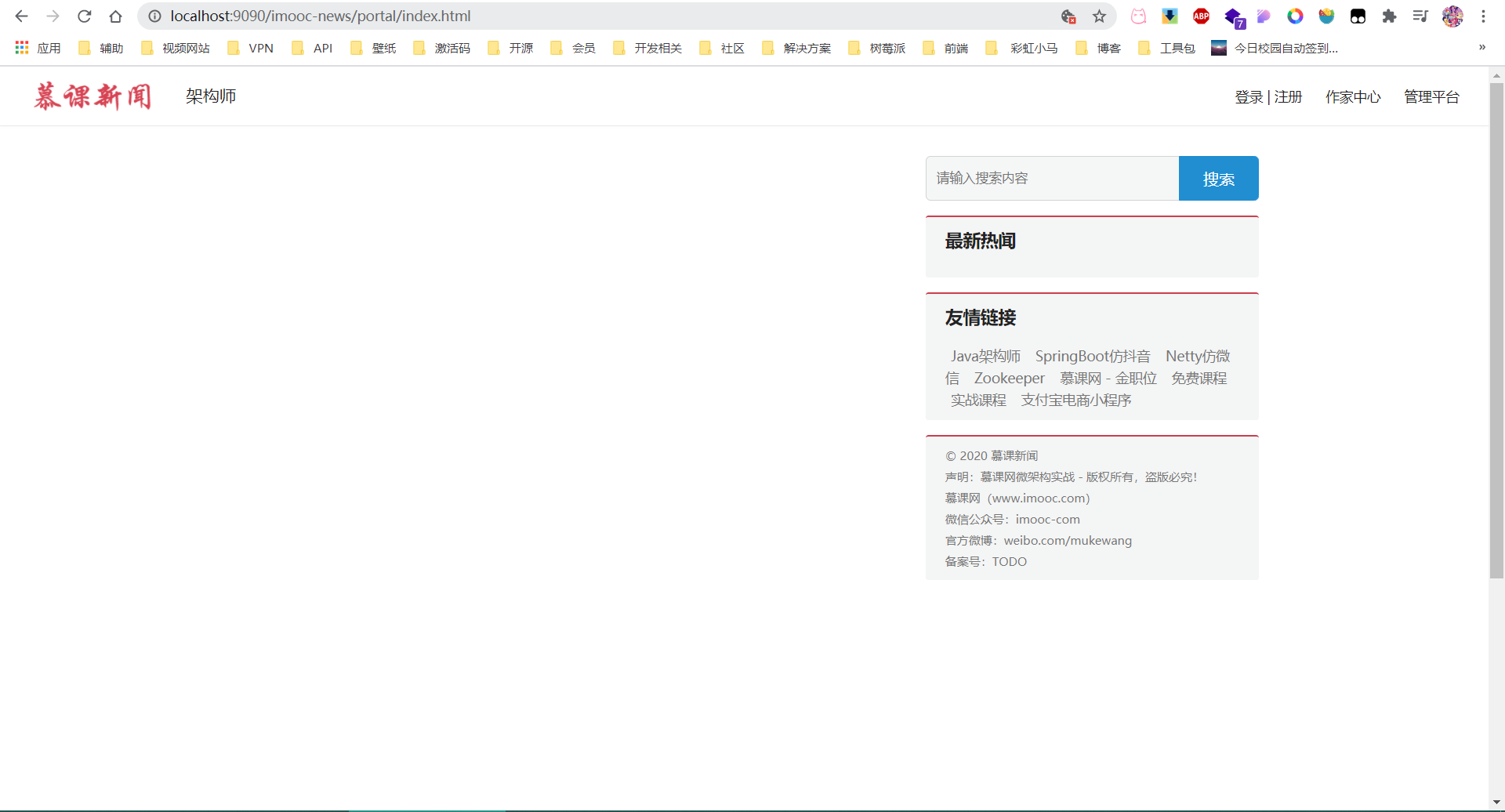1505x812 pixels.
Task: Open the 树莓派 bookmark folder
Action: pyautogui.click(x=877, y=48)
